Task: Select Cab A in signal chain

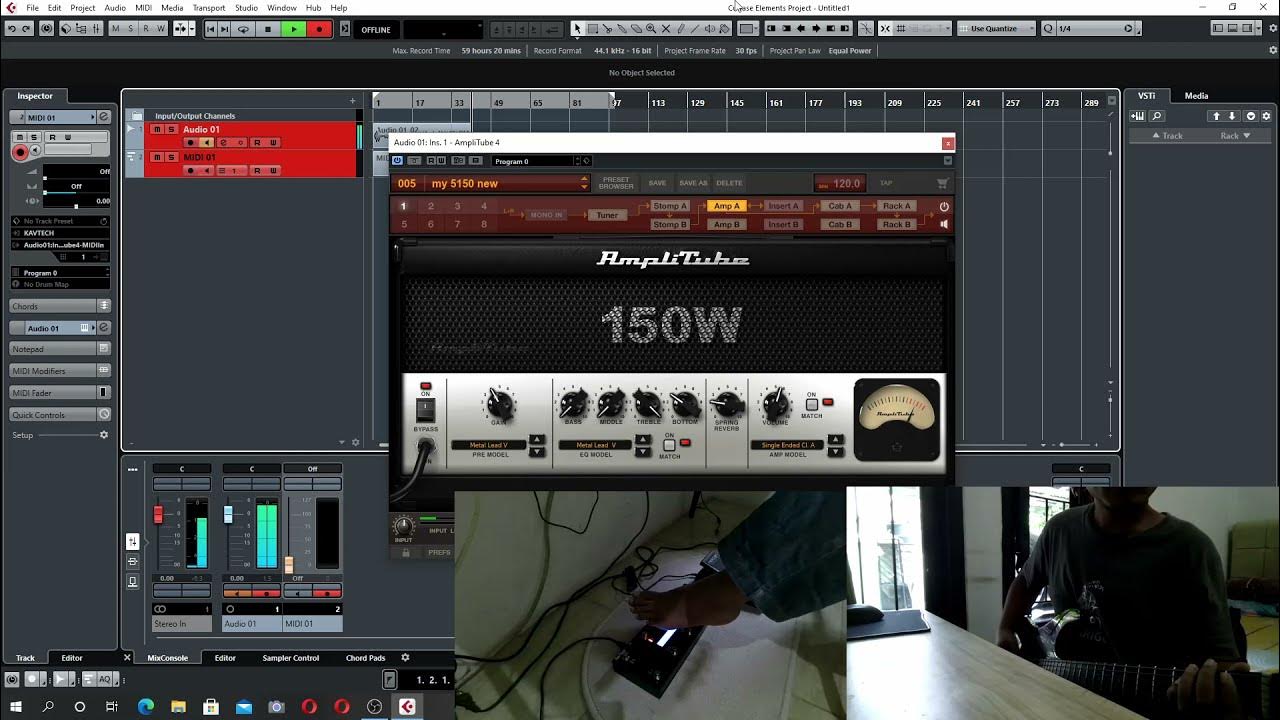Action: (x=840, y=206)
